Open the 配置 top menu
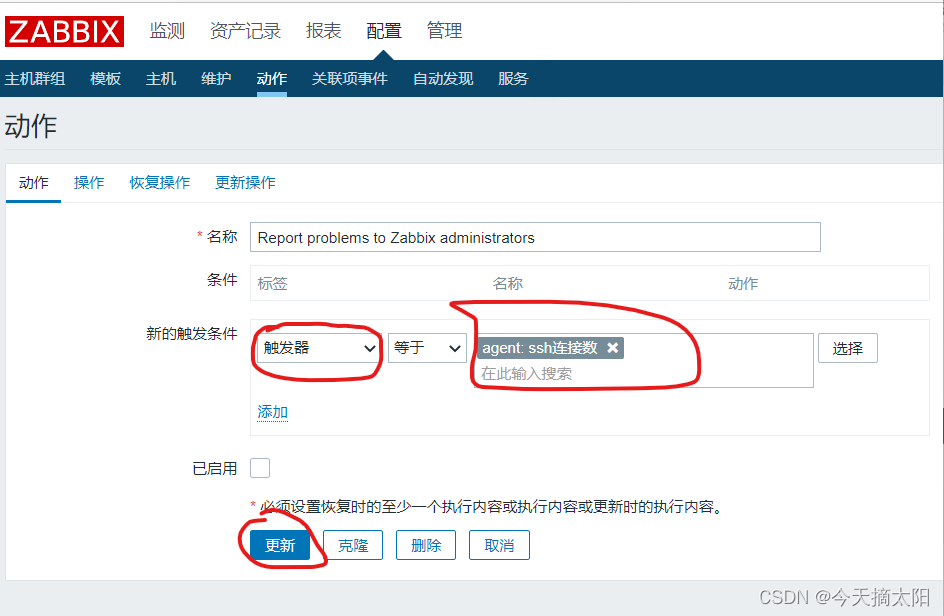 384,31
